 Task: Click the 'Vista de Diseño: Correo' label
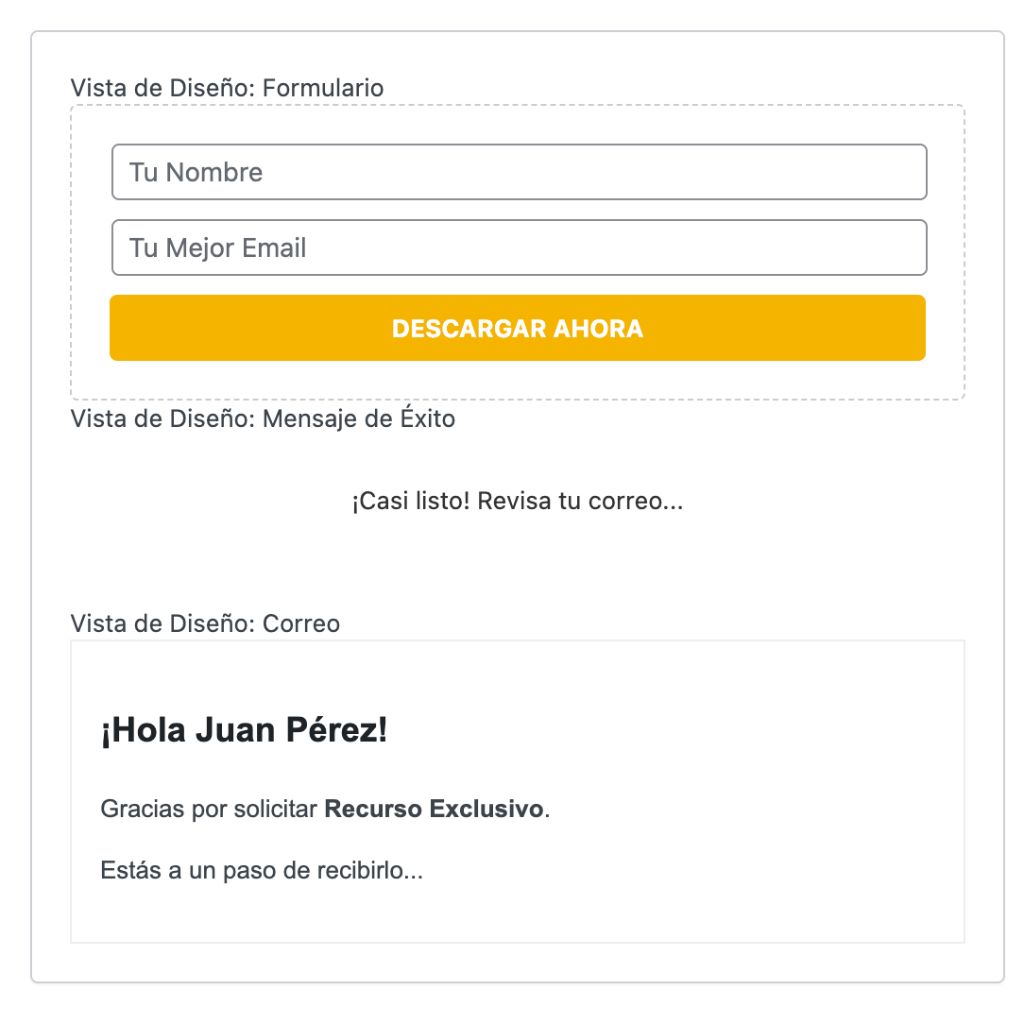click(x=205, y=624)
